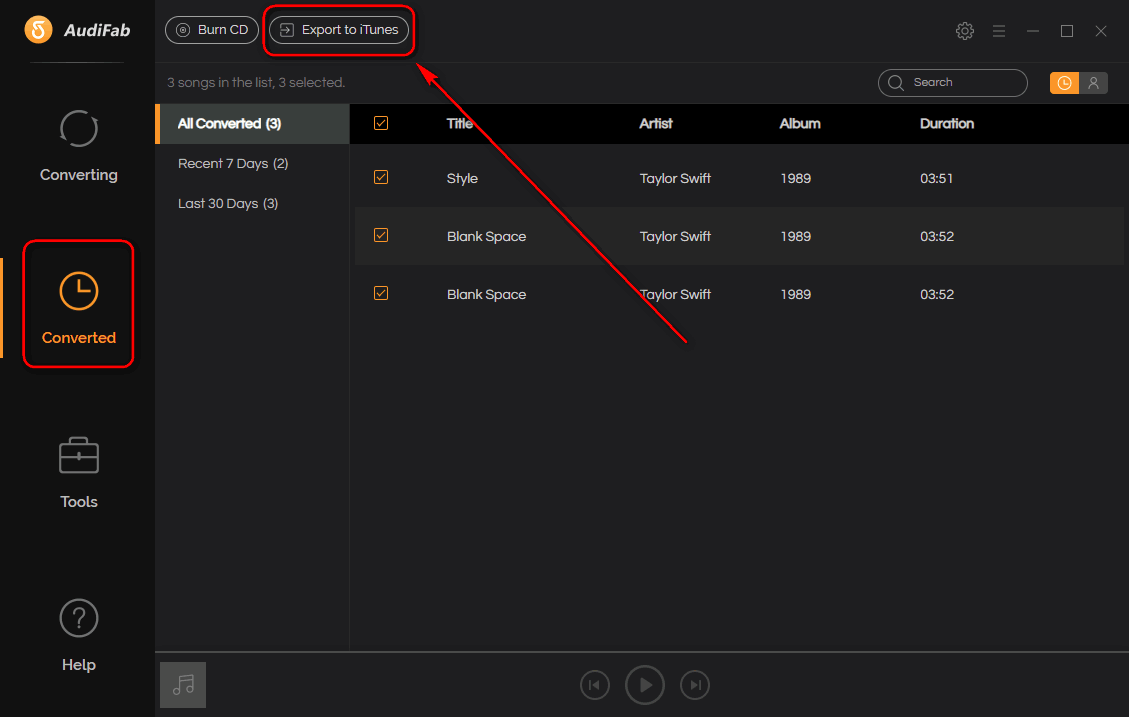
Task: Click the AudiFab logo icon
Action: [x=38, y=30]
